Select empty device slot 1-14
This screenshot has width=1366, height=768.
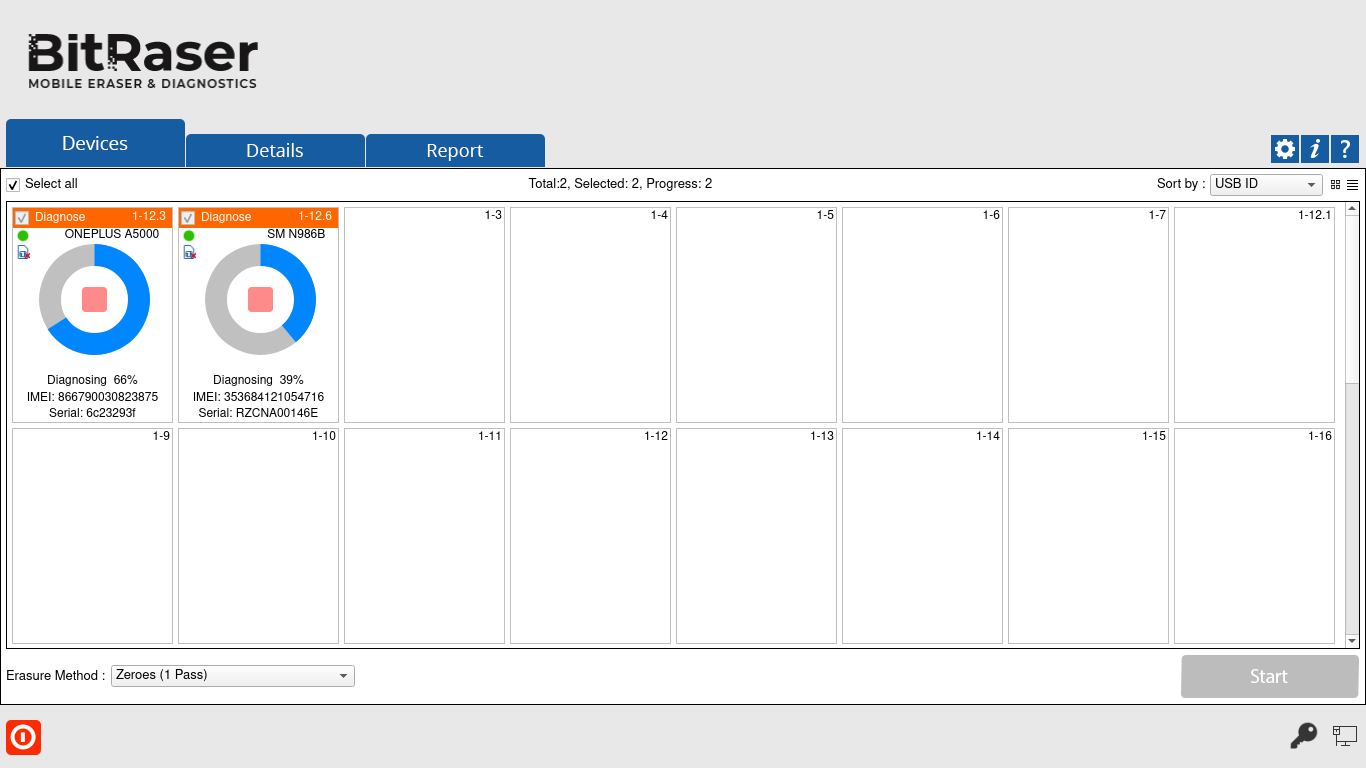coord(922,536)
